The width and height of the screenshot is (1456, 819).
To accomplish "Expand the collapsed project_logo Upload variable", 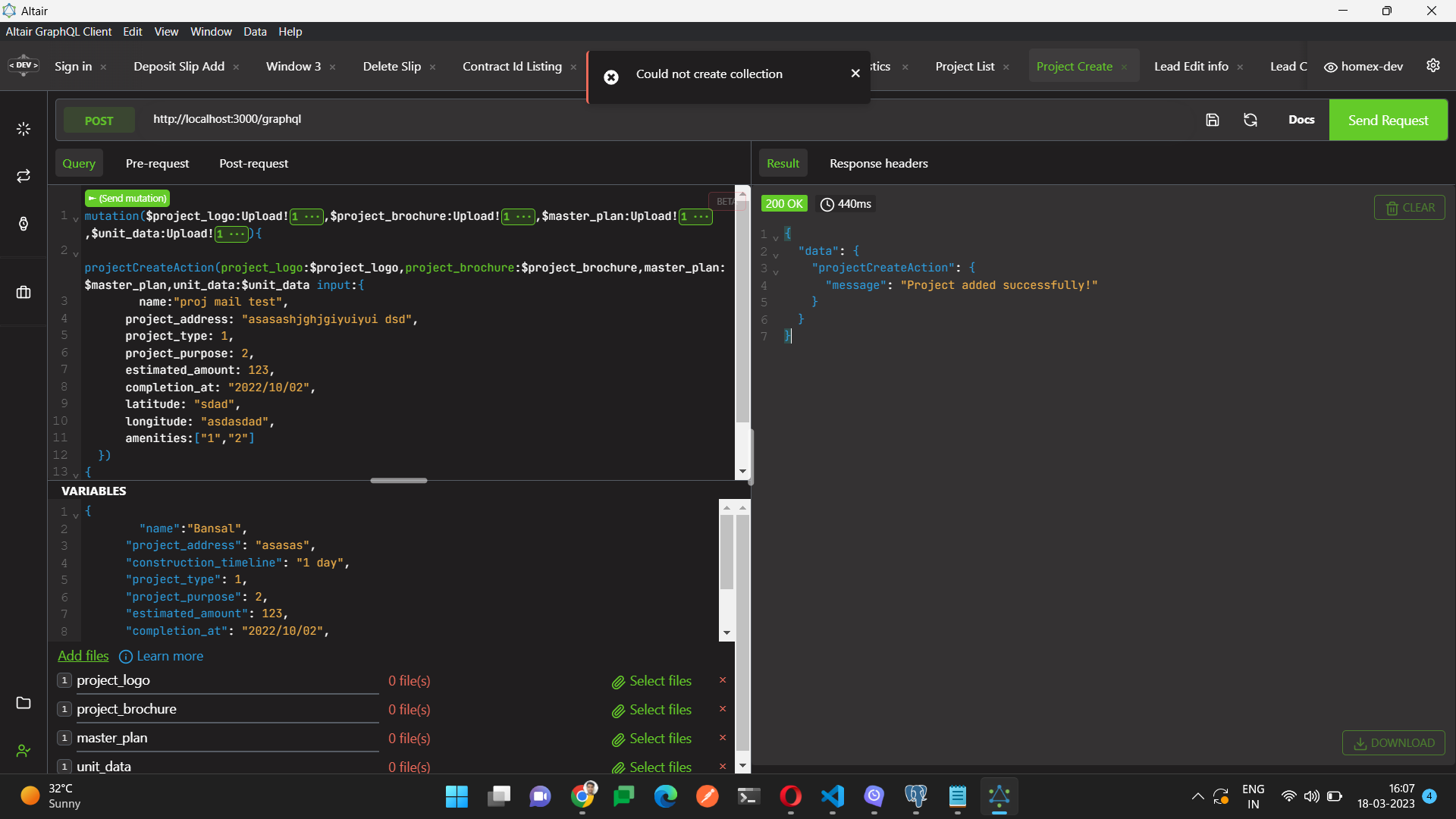I will [307, 217].
